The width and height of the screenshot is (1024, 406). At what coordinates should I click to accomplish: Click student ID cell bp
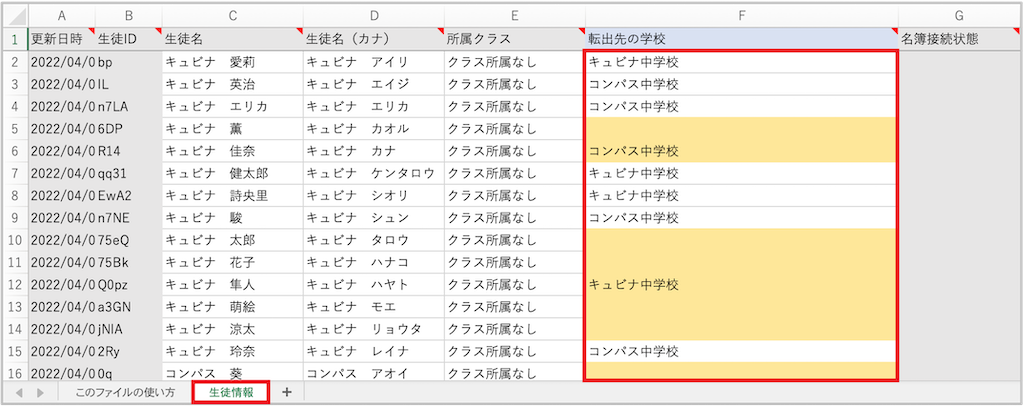click(129, 62)
